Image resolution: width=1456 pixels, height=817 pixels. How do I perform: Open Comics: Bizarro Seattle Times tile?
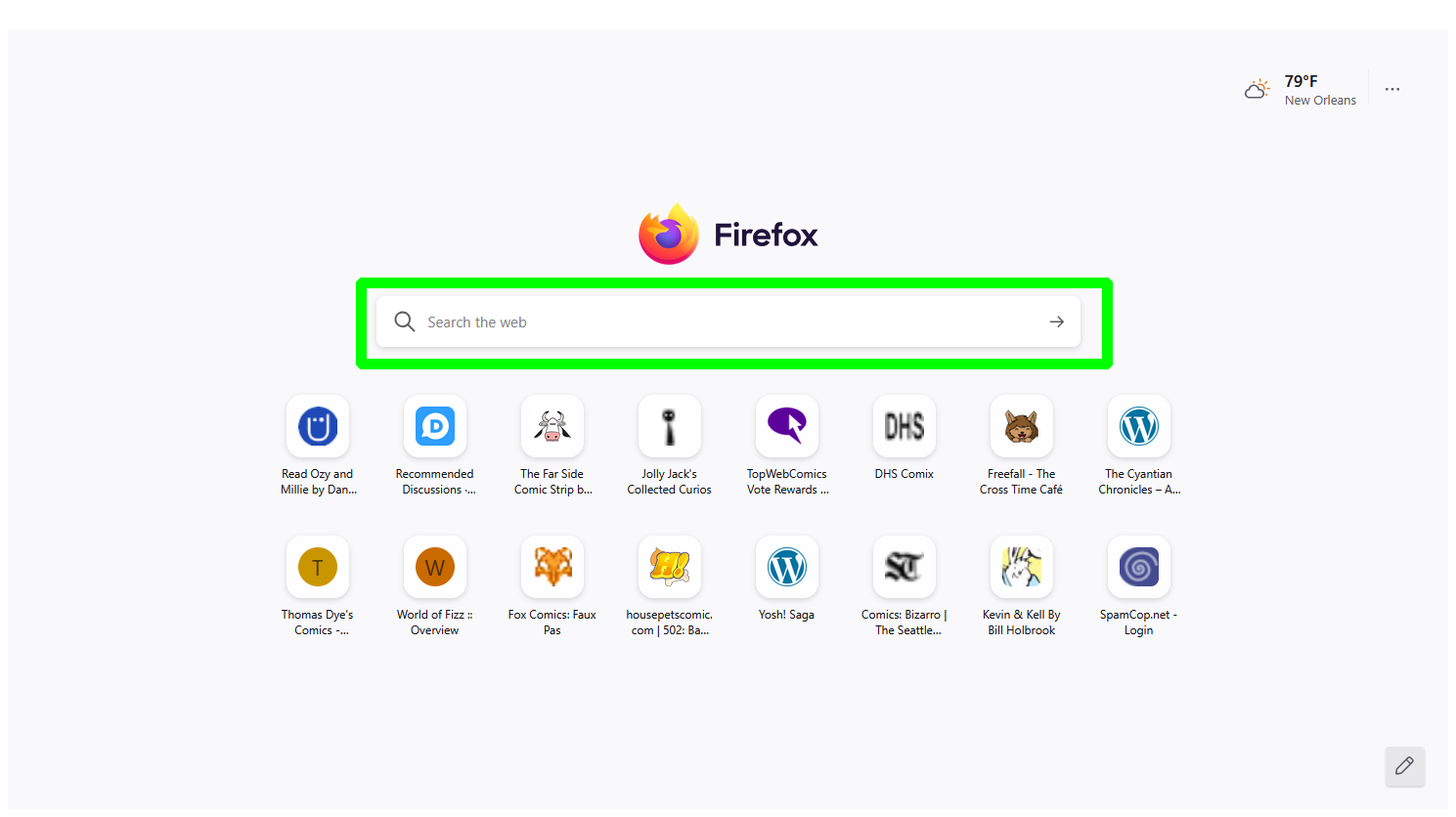tap(904, 568)
